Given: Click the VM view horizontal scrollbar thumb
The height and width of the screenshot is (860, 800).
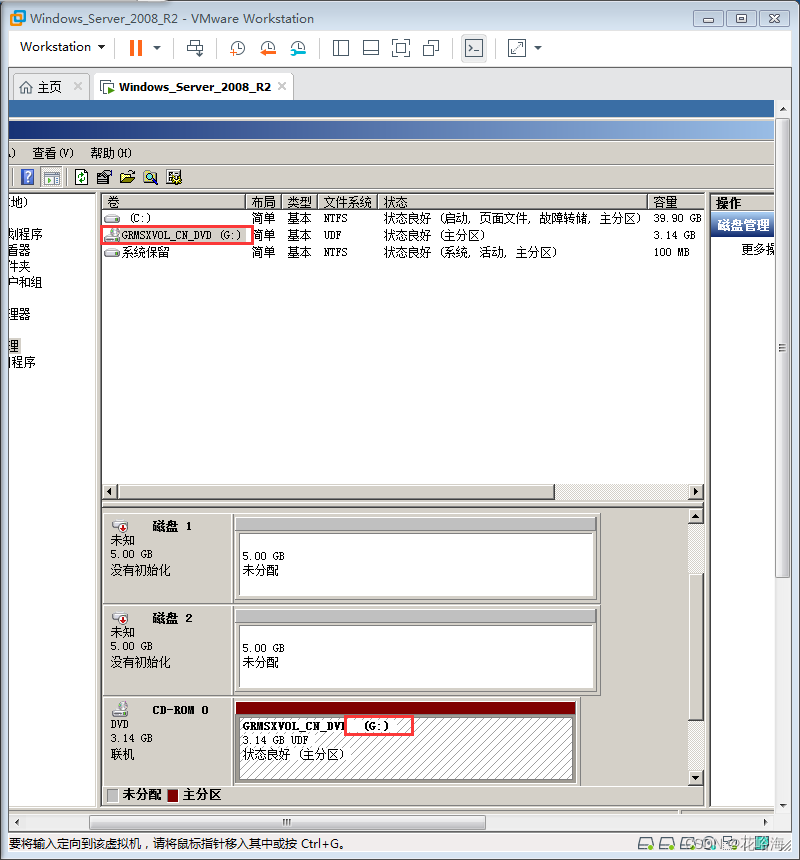Looking at the screenshot, I should [287, 822].
